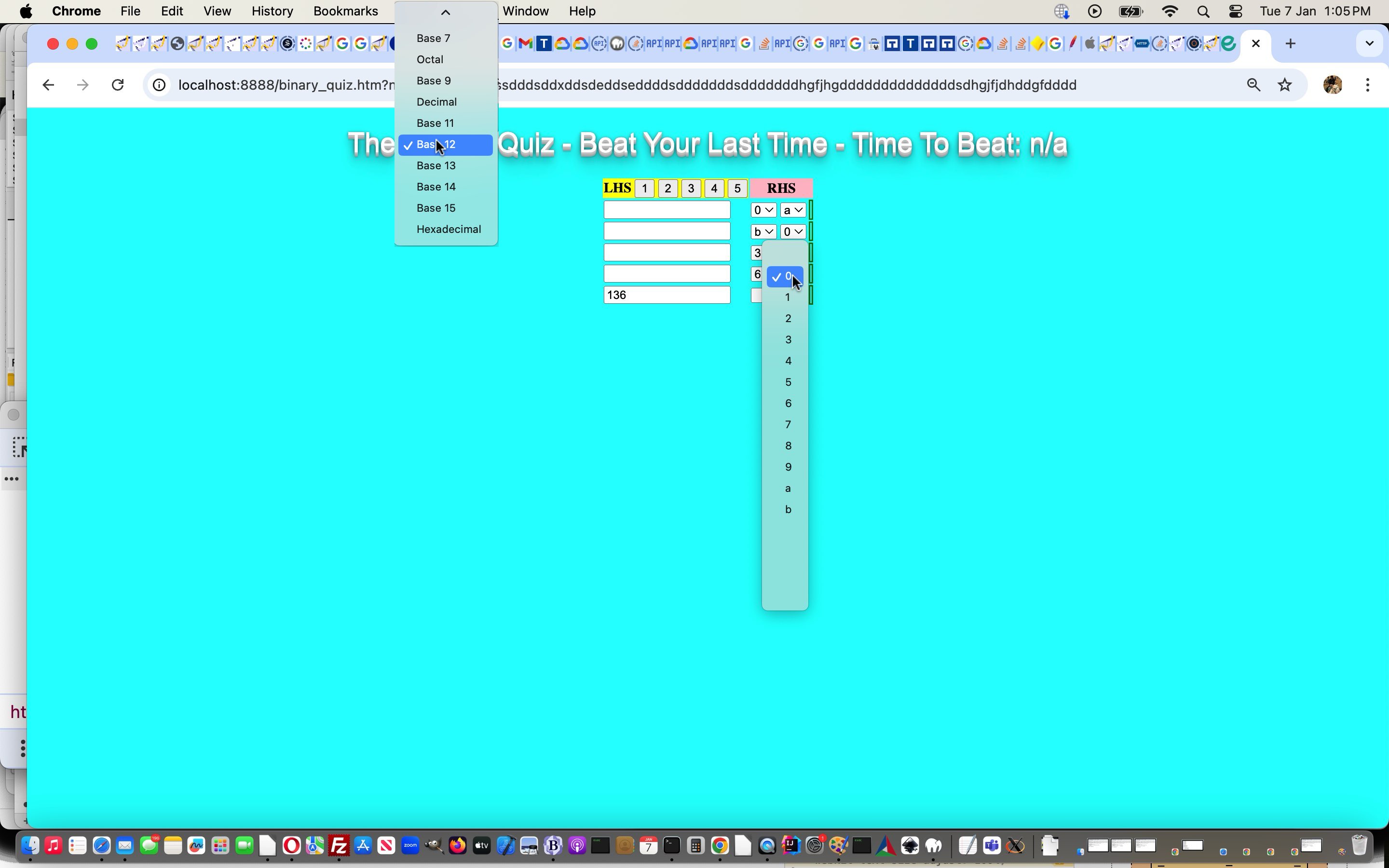Open Safari from the Dock

click(102, 846)
